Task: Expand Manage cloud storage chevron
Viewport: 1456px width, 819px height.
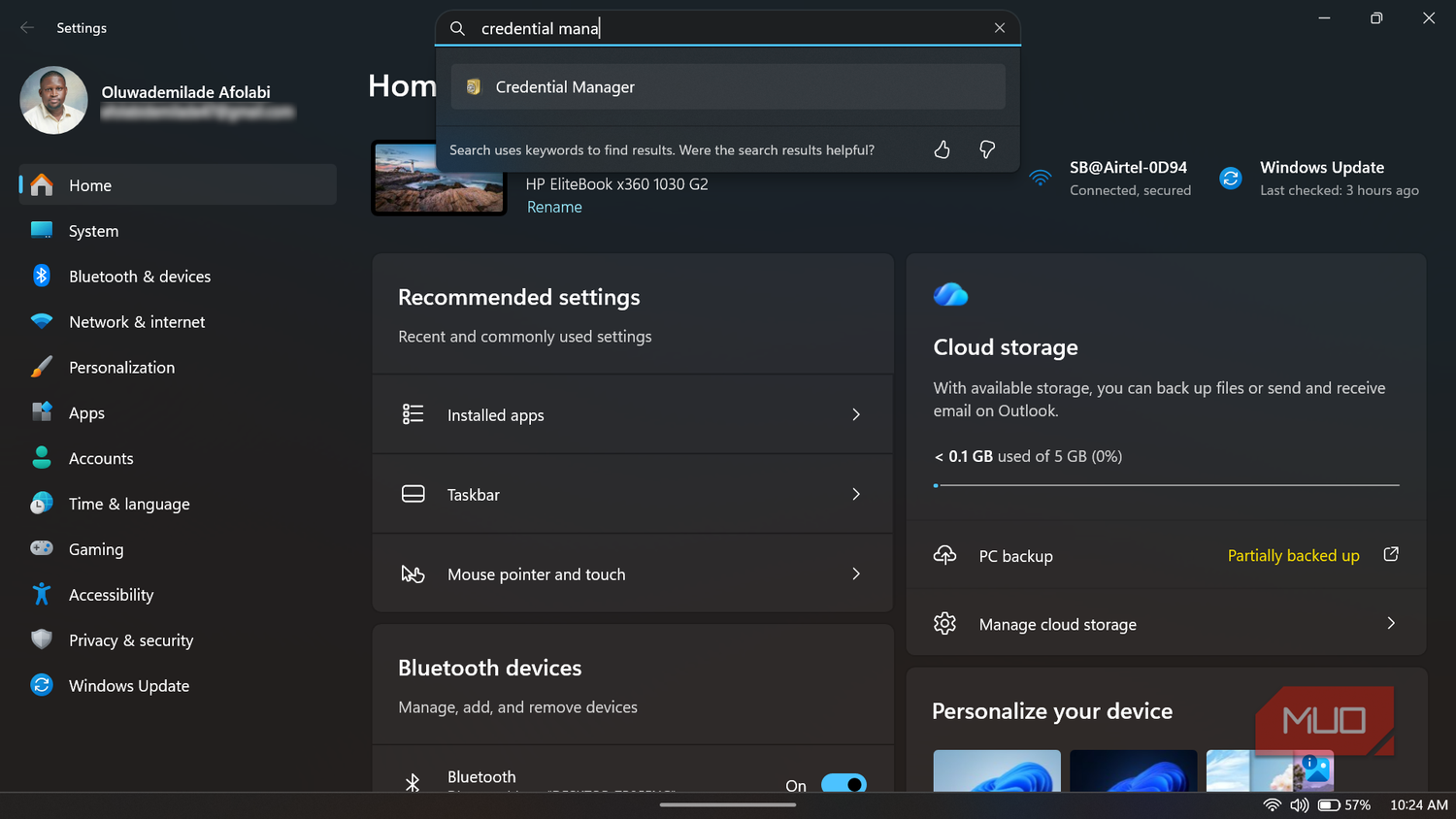Action: (x=1391, y=623)
